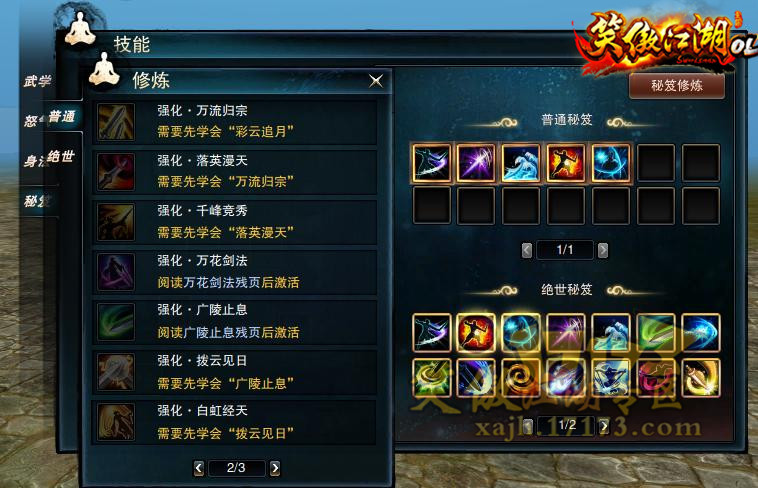Select the 强化·千峰竞秀 list row

[234, 222]
